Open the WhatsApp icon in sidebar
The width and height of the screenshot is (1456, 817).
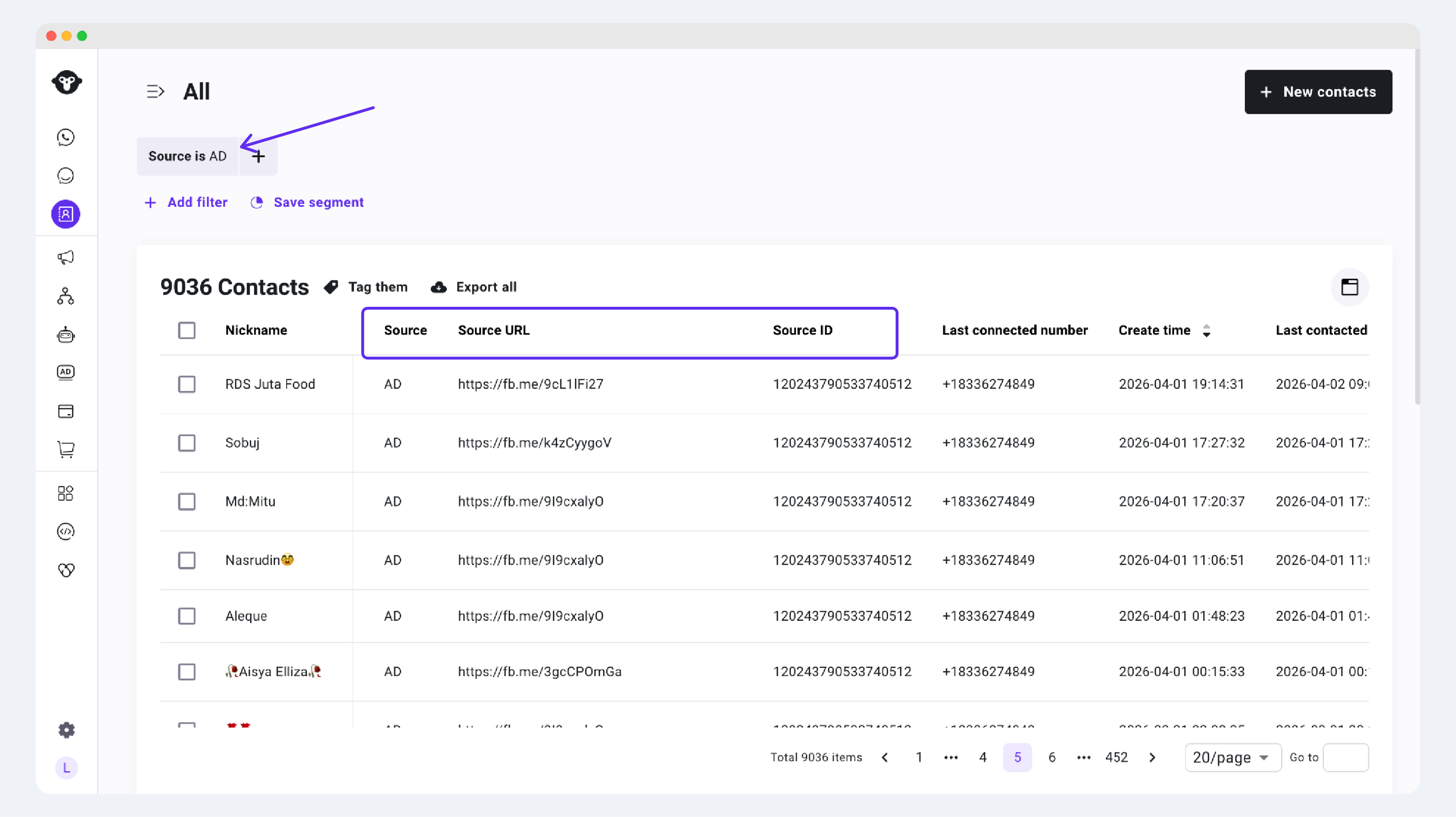pos(65,138)
